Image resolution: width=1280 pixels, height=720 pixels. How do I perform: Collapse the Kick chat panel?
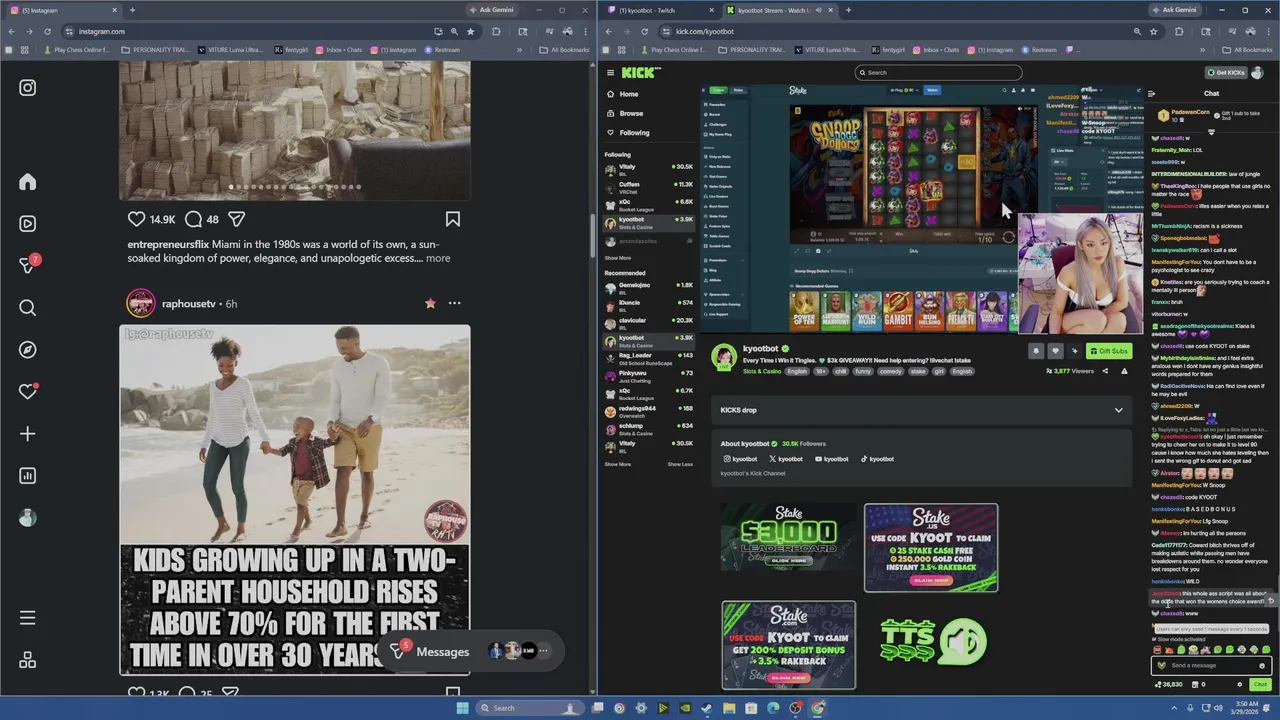point(1152,93)
